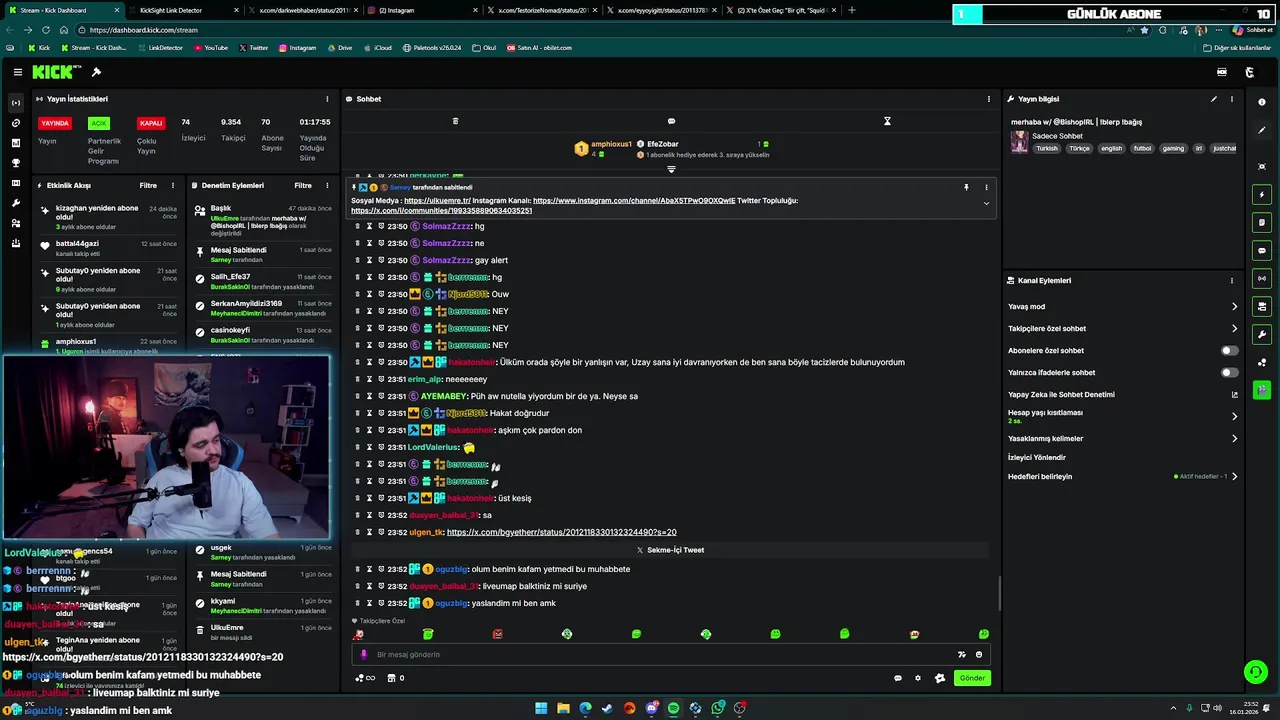1280x720 pixels.
Task: Open LinkDetector bookmark in bookmarks bar
Action: 160,48
